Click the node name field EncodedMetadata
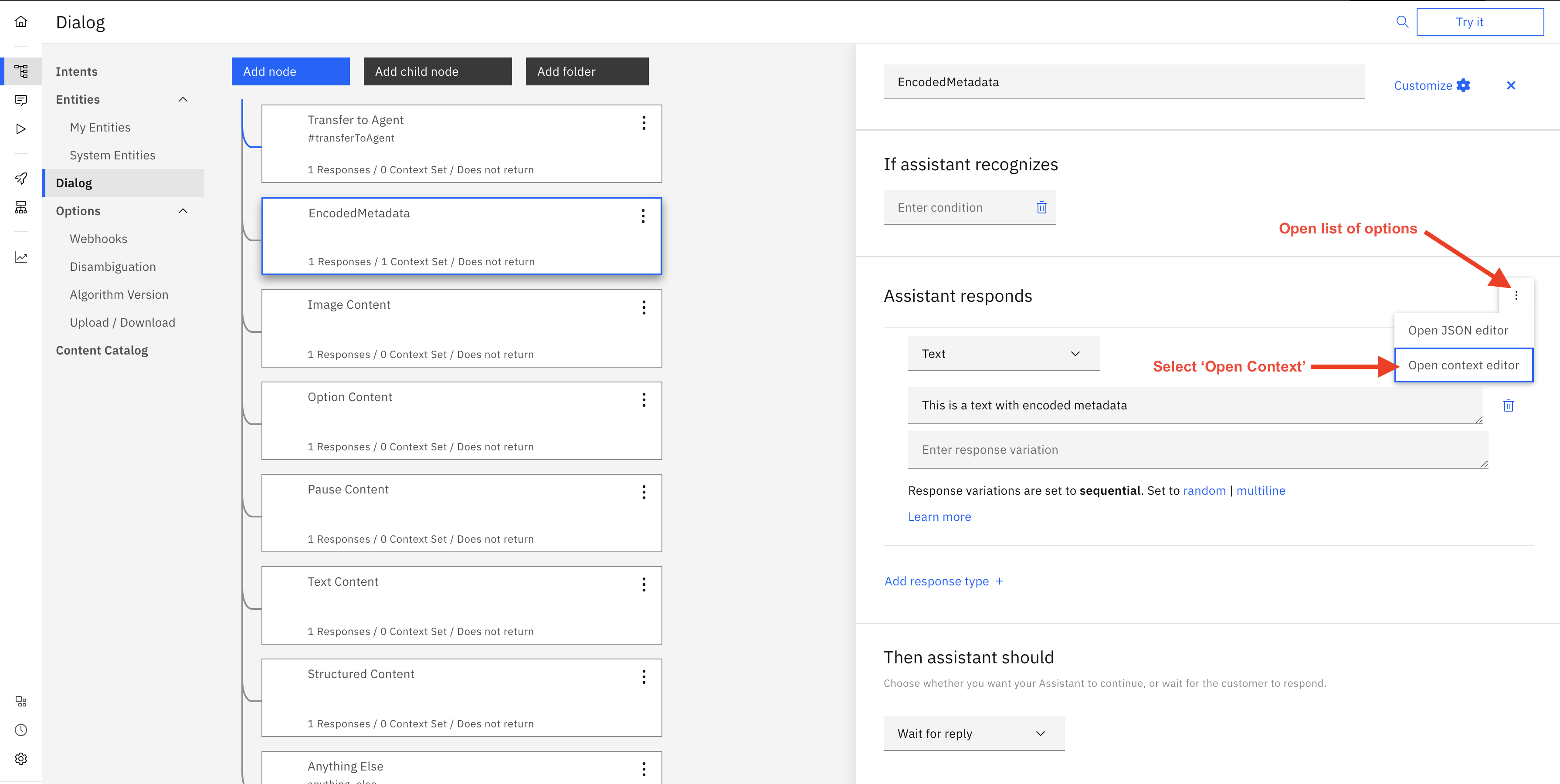This screenshot has width=1560, height=784. pos(1124,82)
